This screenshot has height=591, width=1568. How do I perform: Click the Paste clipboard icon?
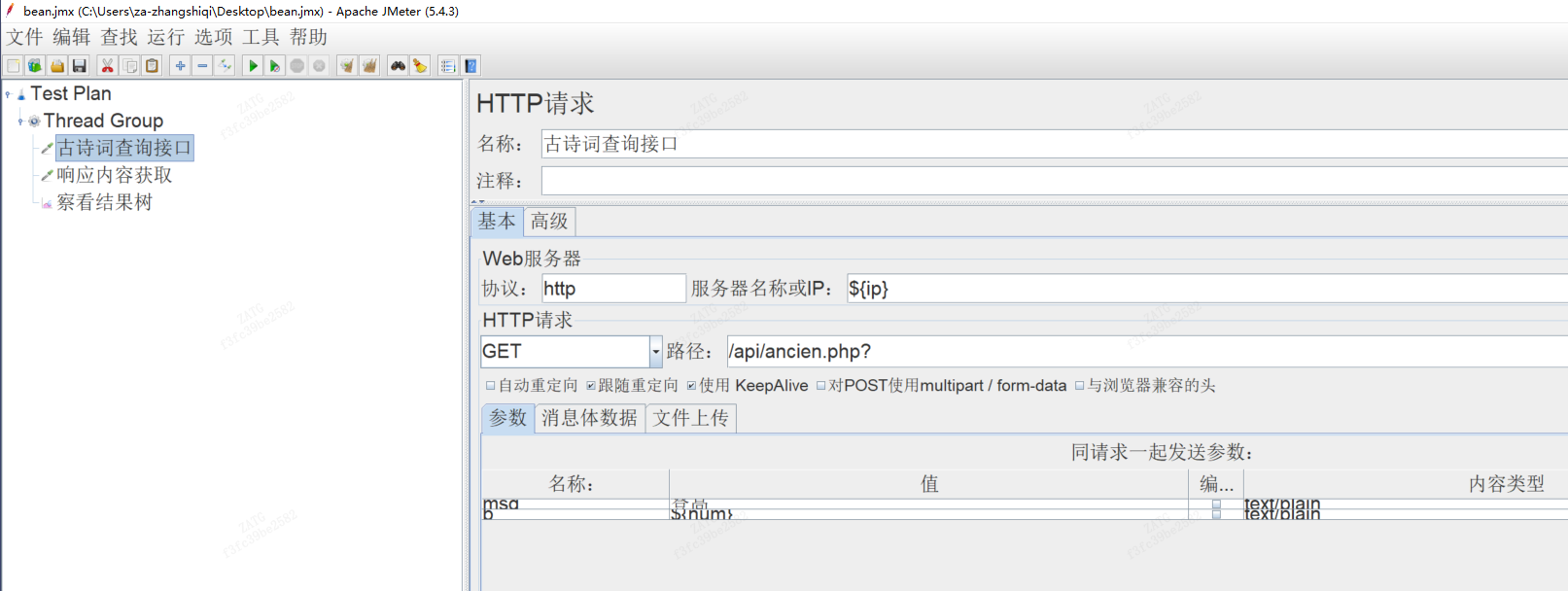152,66
